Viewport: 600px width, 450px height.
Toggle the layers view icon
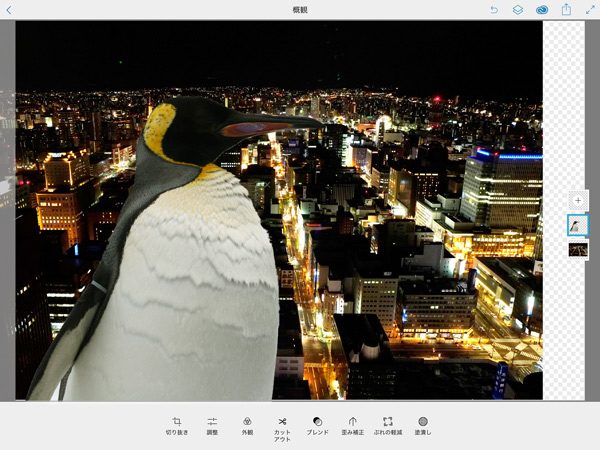[x=518, y=10]
